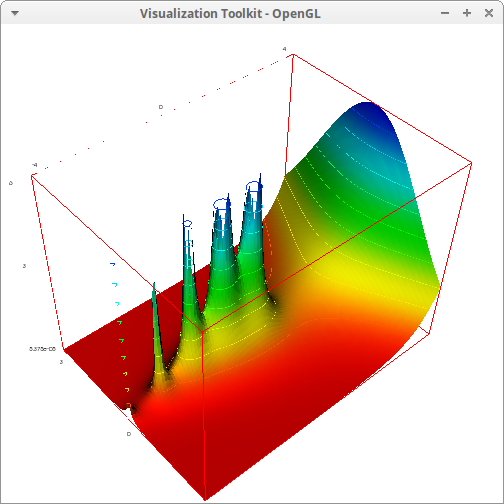Minimize the Visualization Toolkit window

445,13
